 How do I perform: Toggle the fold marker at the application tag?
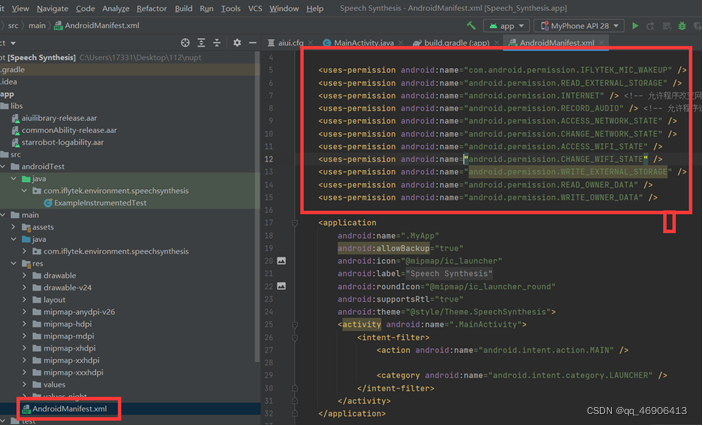pyautogui.click(x=295, y=222)
